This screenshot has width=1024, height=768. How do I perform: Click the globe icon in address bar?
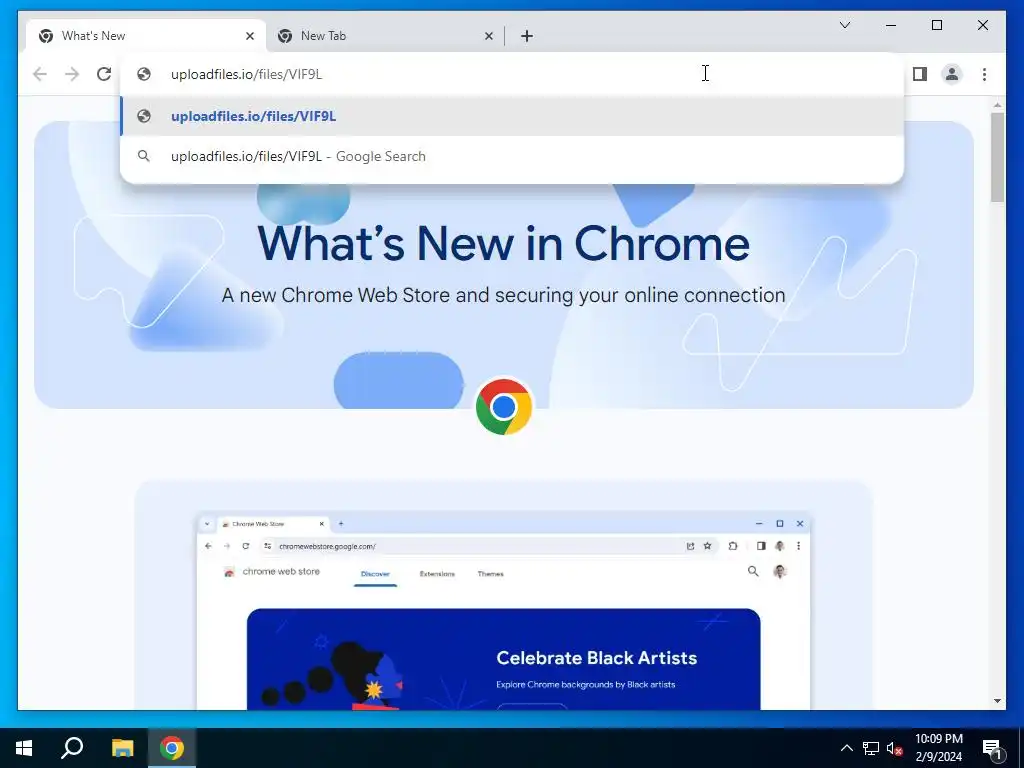pos(144,74)
